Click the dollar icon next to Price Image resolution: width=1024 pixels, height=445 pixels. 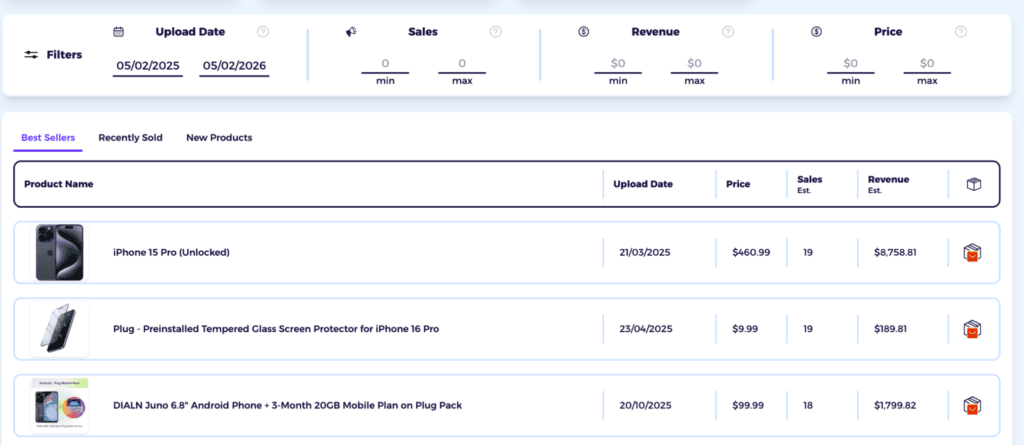pos(816,31)
